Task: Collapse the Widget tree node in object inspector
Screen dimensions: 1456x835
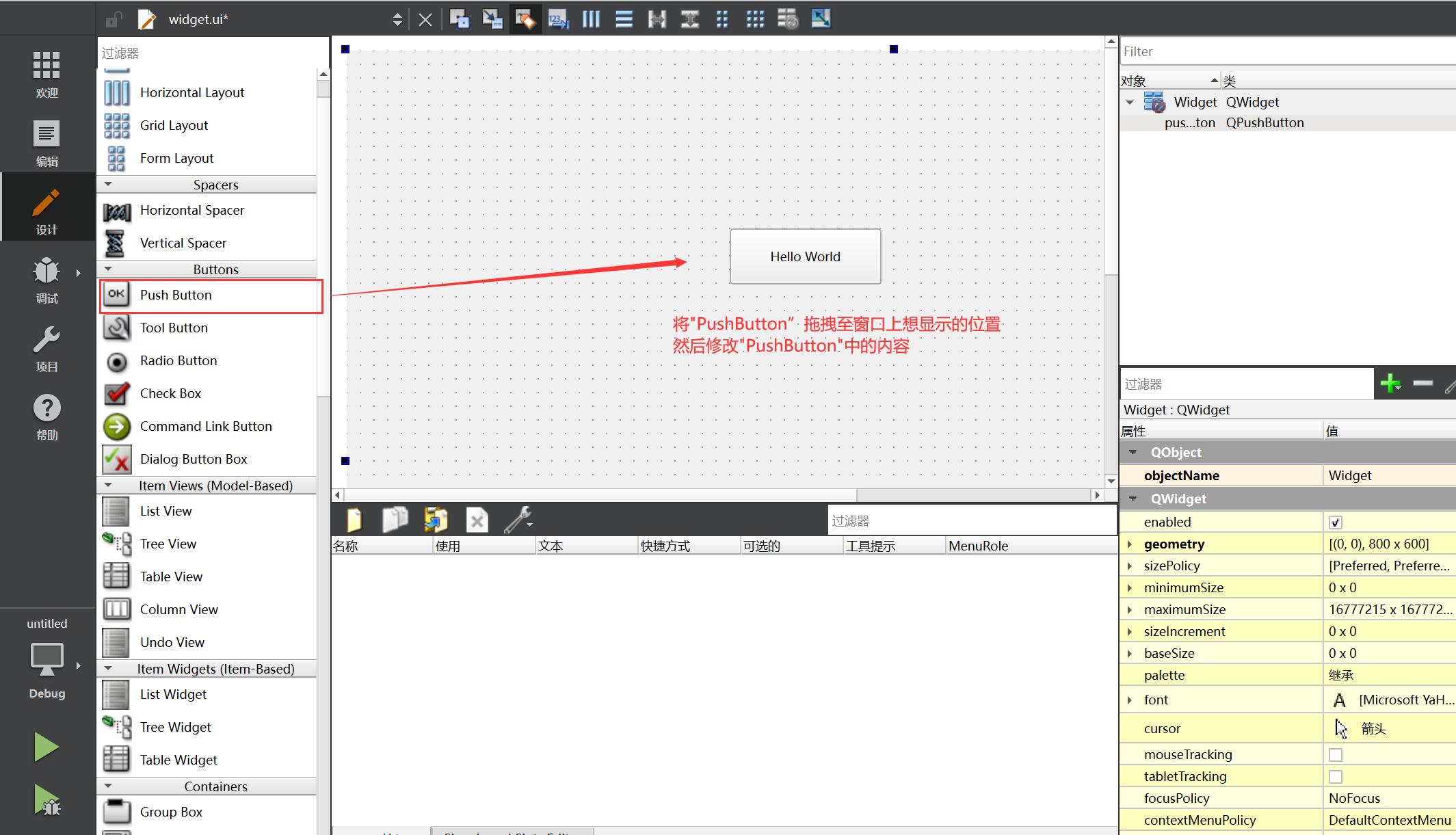Action: tap(1130, 103)
